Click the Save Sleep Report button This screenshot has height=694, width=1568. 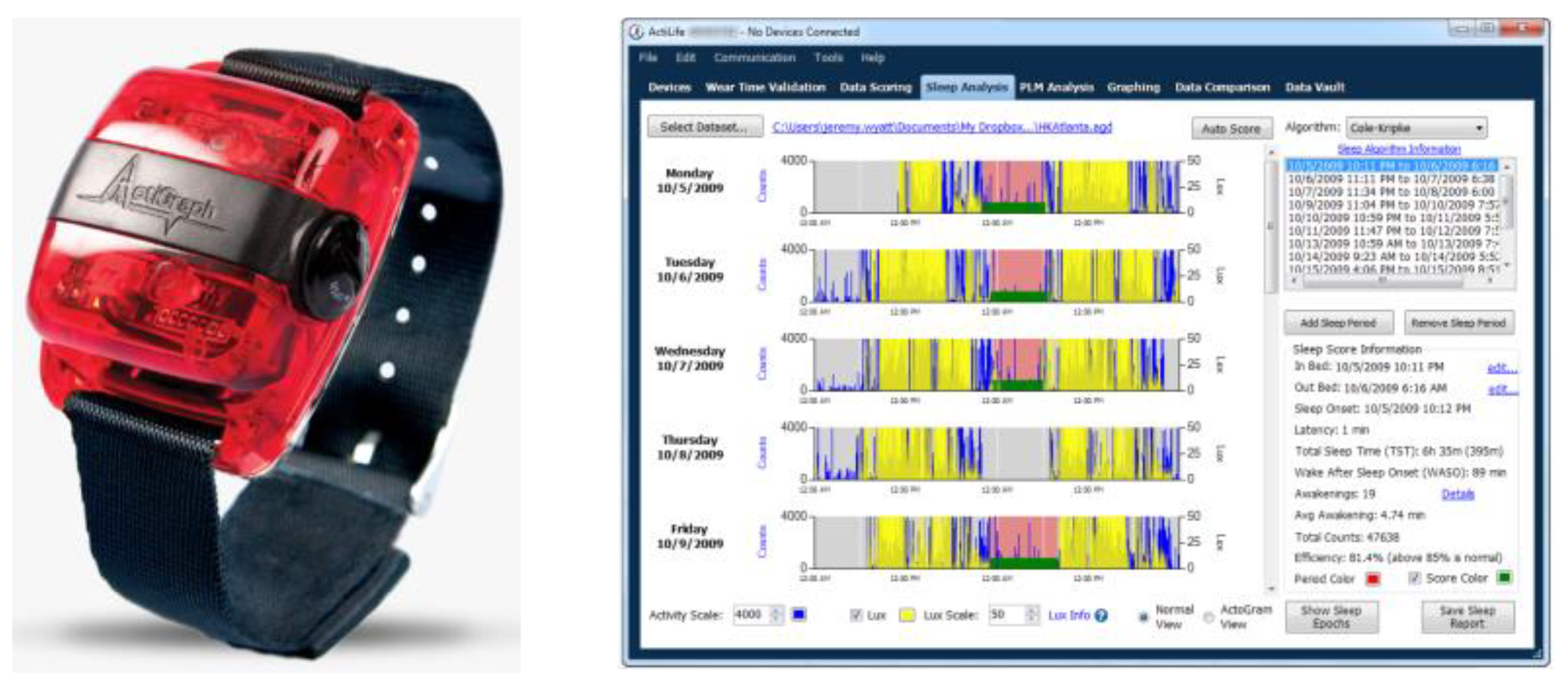(1467, 617)
